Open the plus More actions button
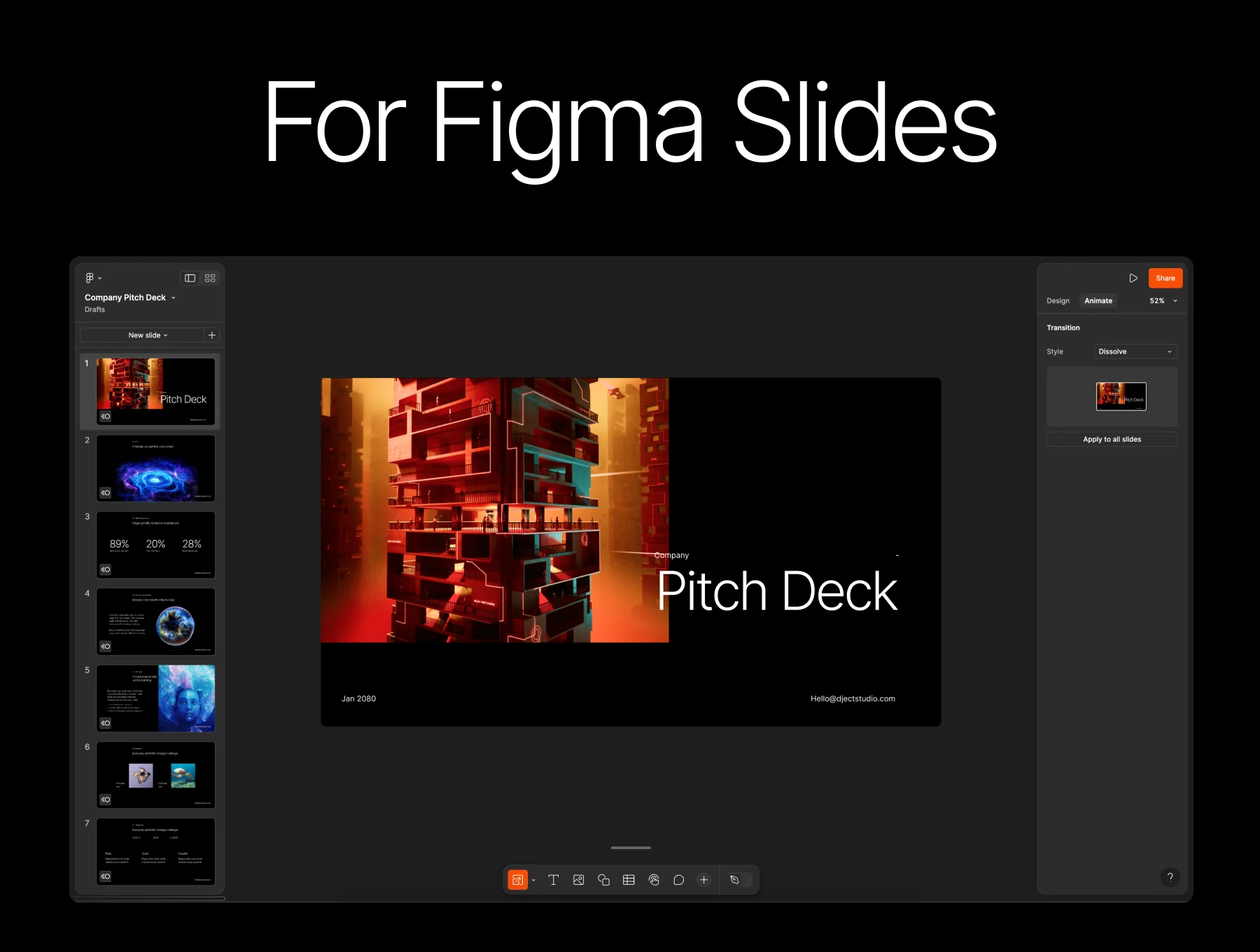1260x952 pixels. click(704, 880)
